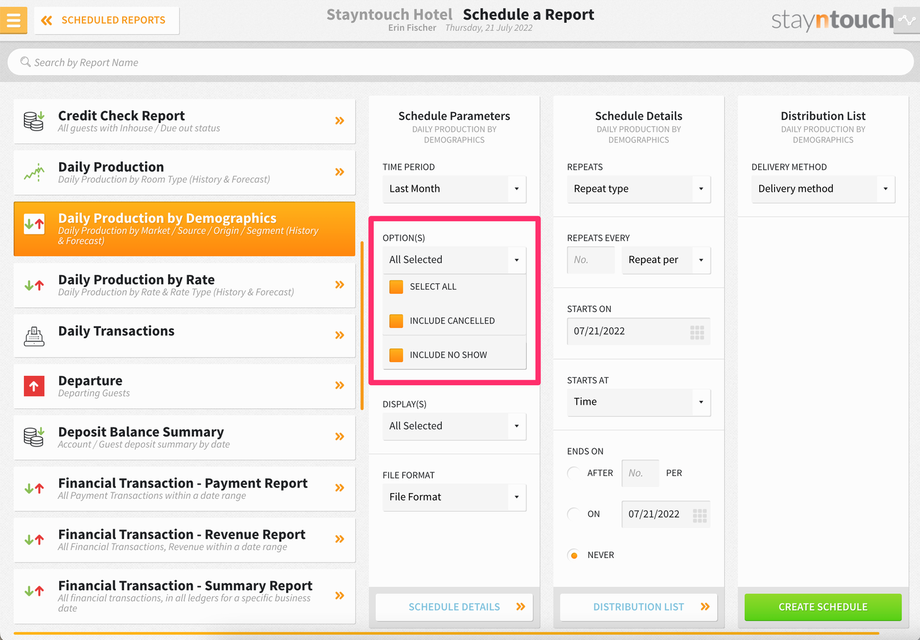Select Daily Production by Demographics report
Screen dimensions: 920x640
pos(184,229)
